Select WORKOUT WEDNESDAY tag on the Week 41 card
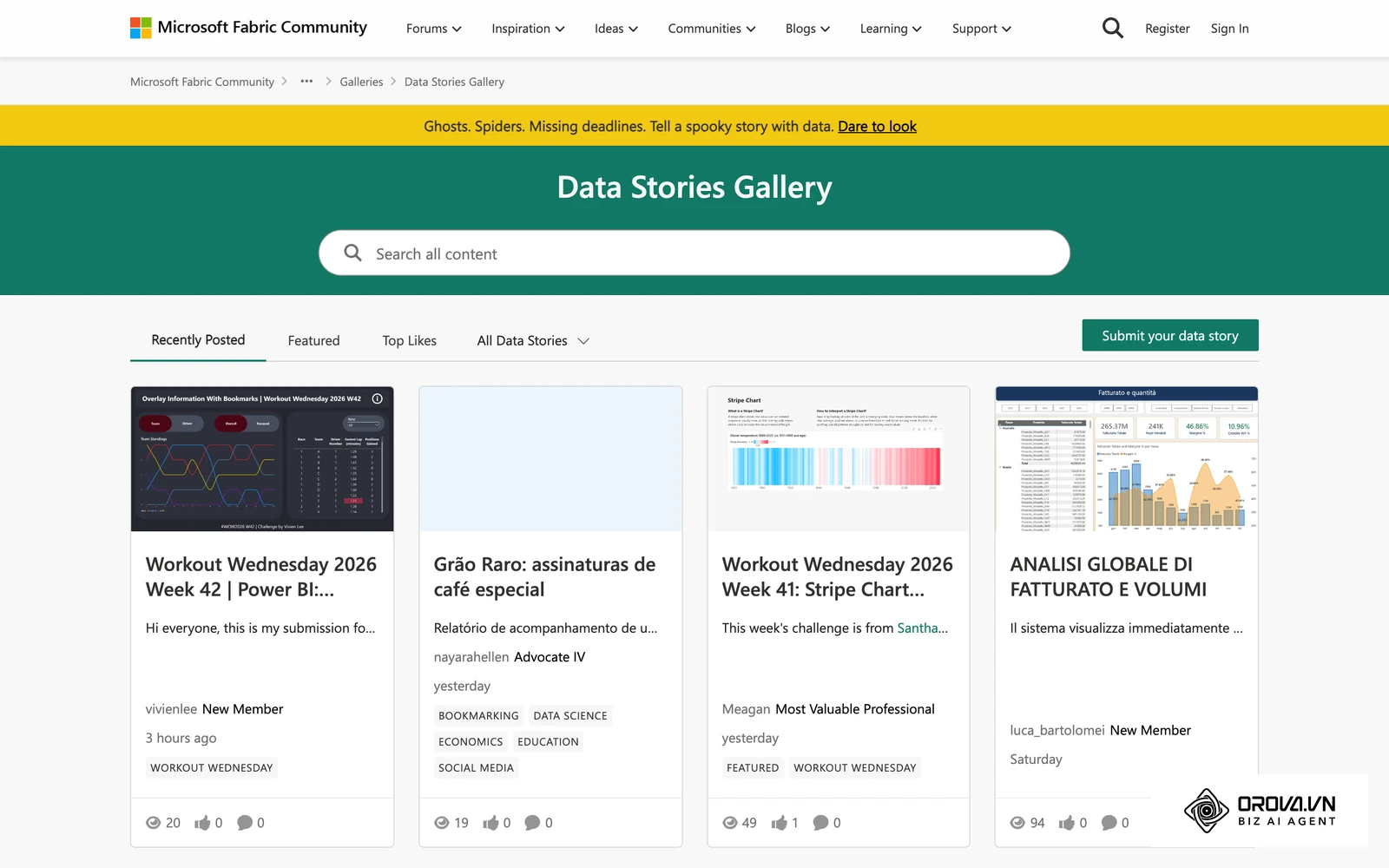Image resolution: width=1389 pixels, height=868 pixels. click(855, 768)
